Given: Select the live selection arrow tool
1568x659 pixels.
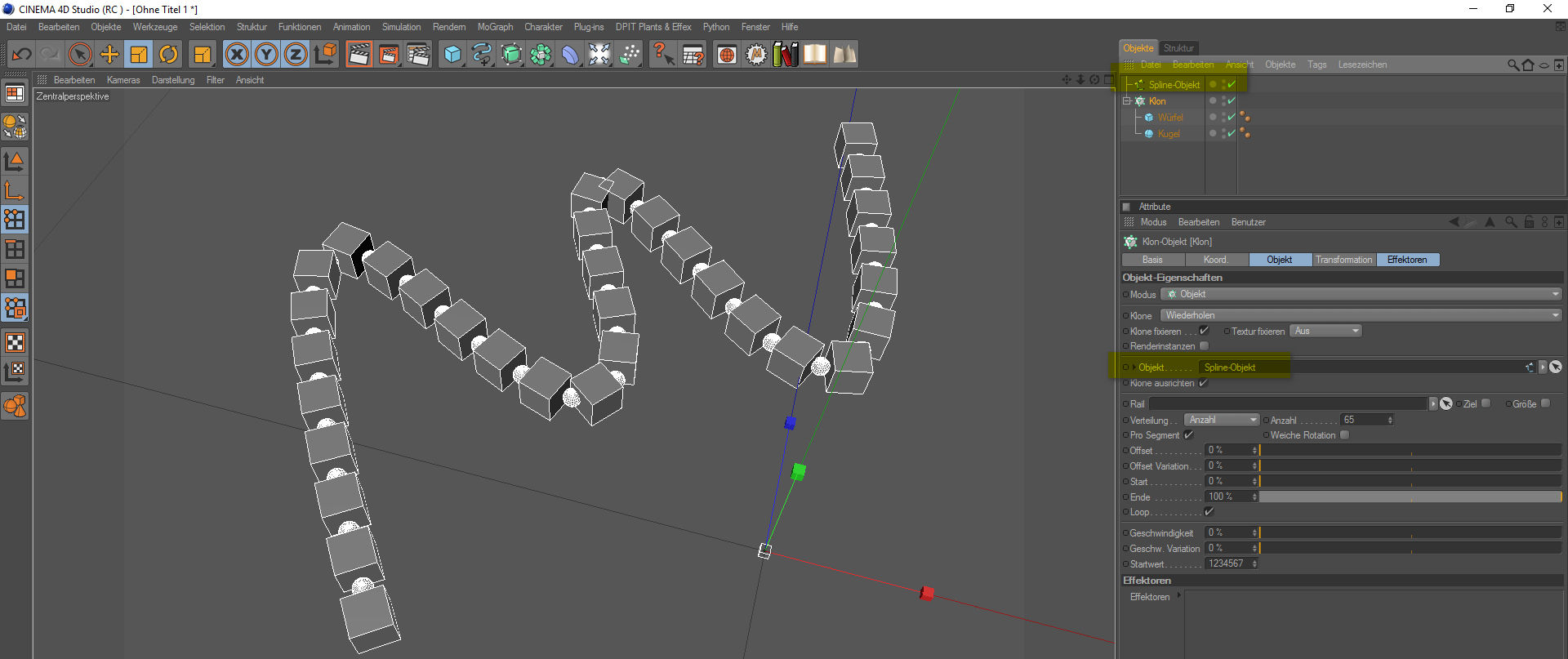Looking at the screenshot, I should click(80, 55).
